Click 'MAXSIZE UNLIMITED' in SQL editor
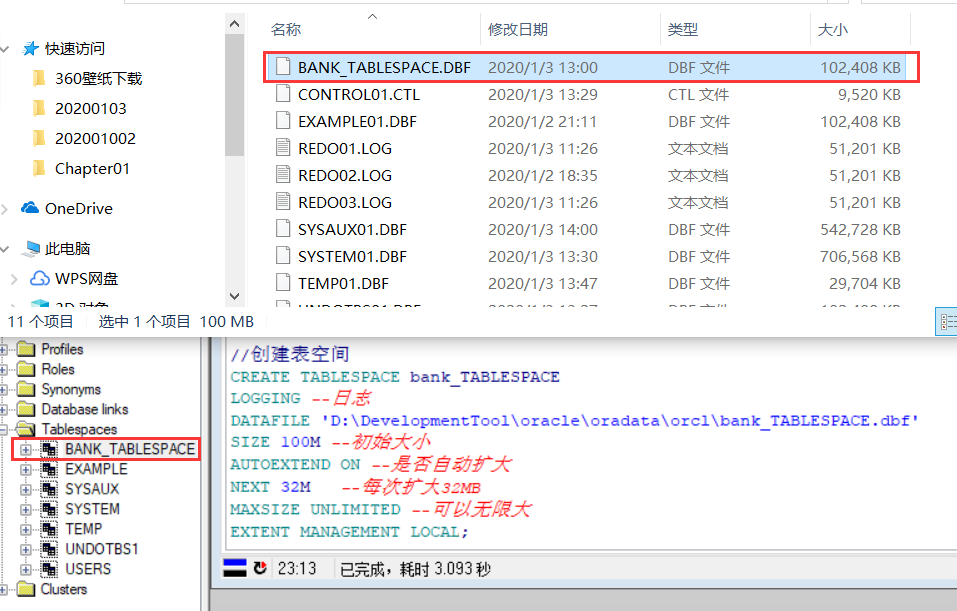The width and height of the screenshot is (957, 611). 316,509
